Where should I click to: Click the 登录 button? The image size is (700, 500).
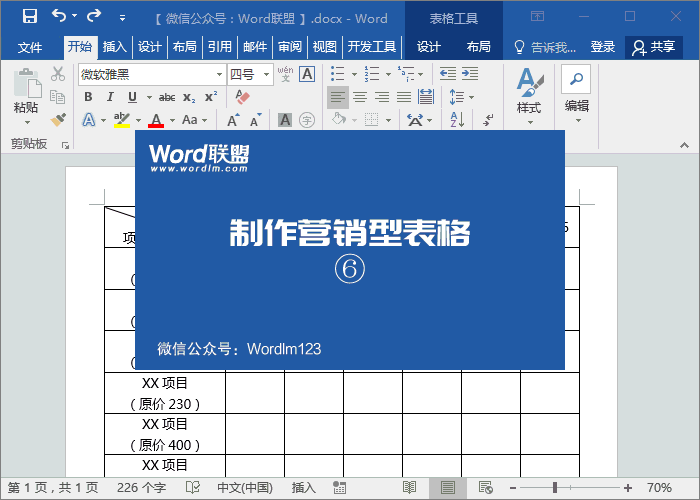(x=603, y=46)
